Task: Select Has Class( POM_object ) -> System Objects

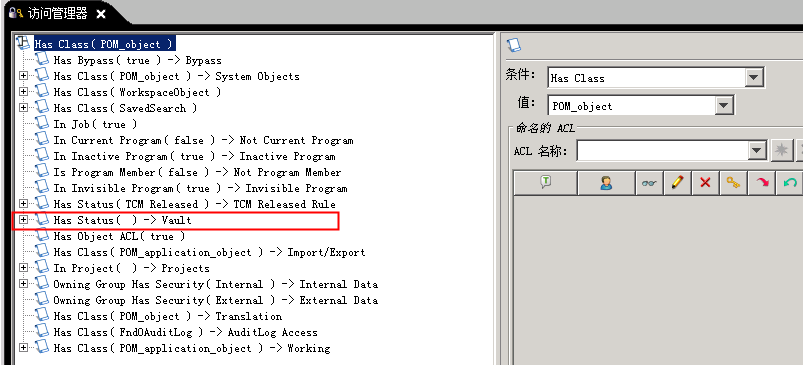Action: (176, 76)
